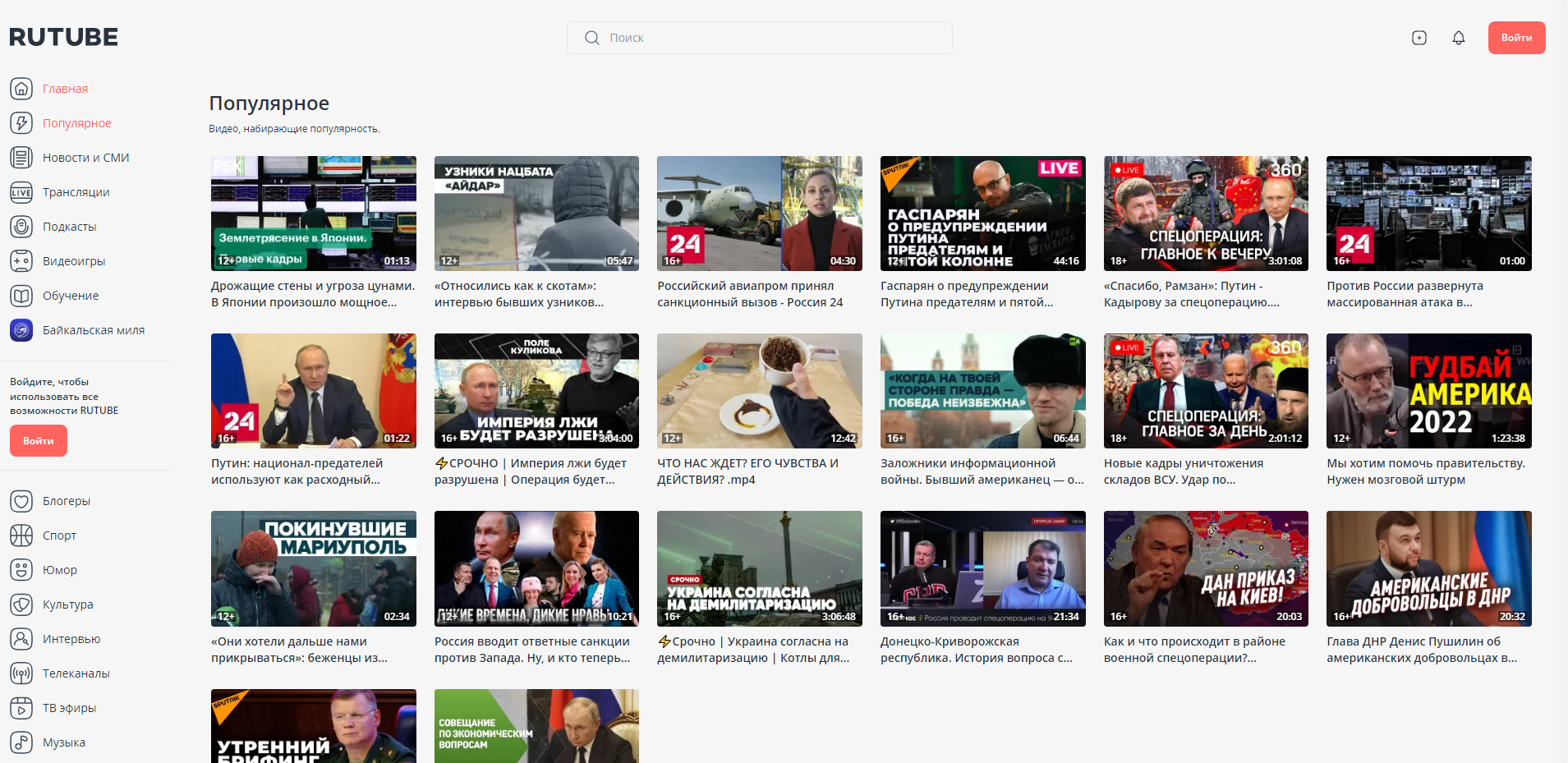Open Гаспарян о предупреждении Путина title
Viewport: 1568px width, 763px height.
pos(967,294)
